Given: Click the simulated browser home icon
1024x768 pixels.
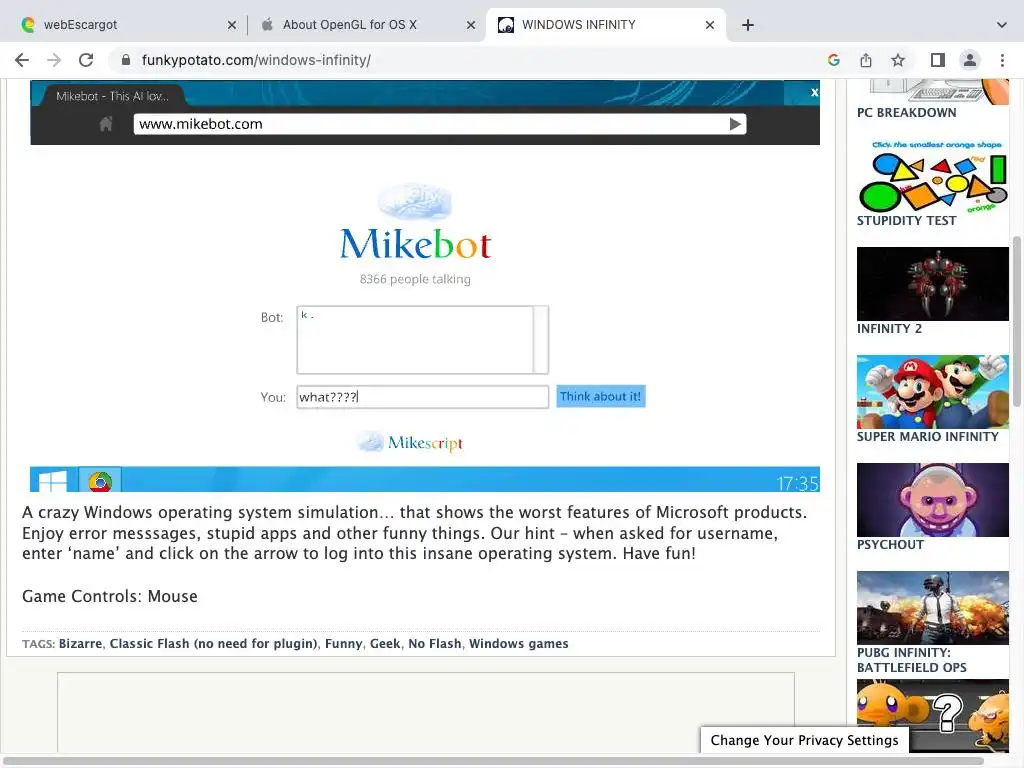Looking at the screenshot, I should 106,124.
